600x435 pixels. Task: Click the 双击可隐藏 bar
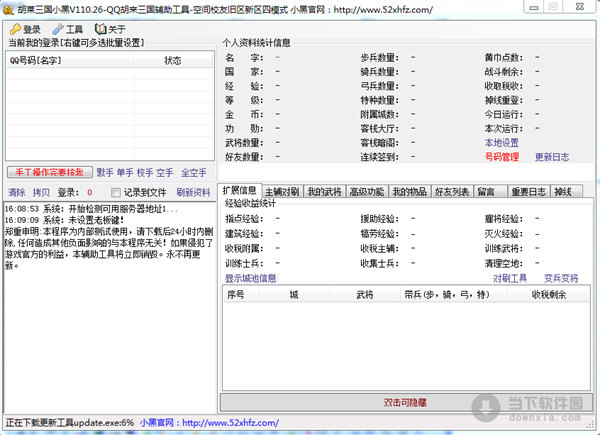pyautogui.click(x=406, y=402)
